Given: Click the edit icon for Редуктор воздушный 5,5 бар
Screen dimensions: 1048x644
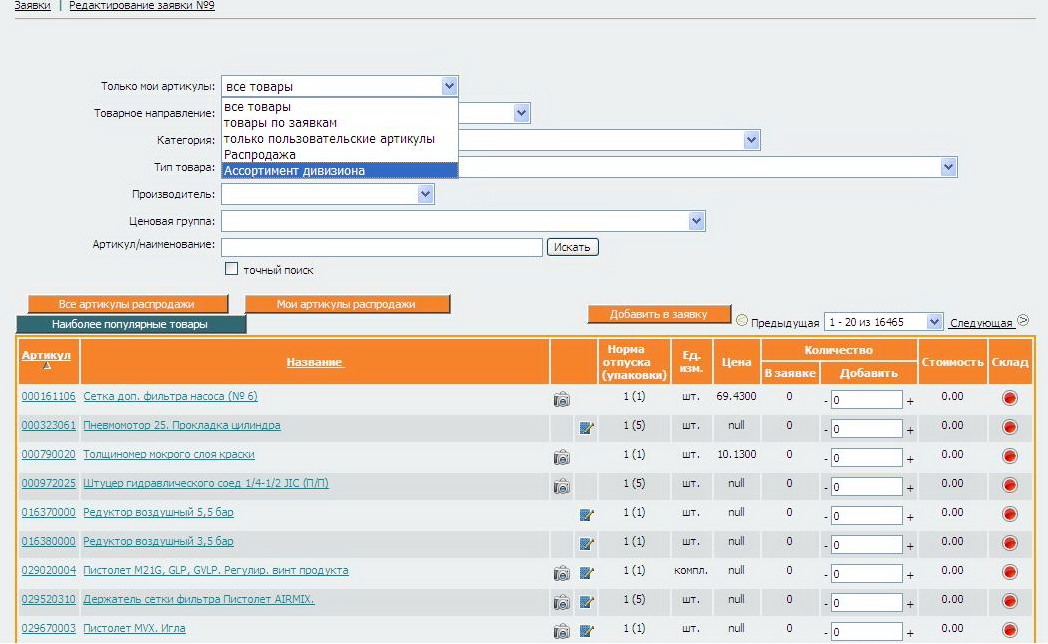Looking at the screenshot, I should [587, 515].
